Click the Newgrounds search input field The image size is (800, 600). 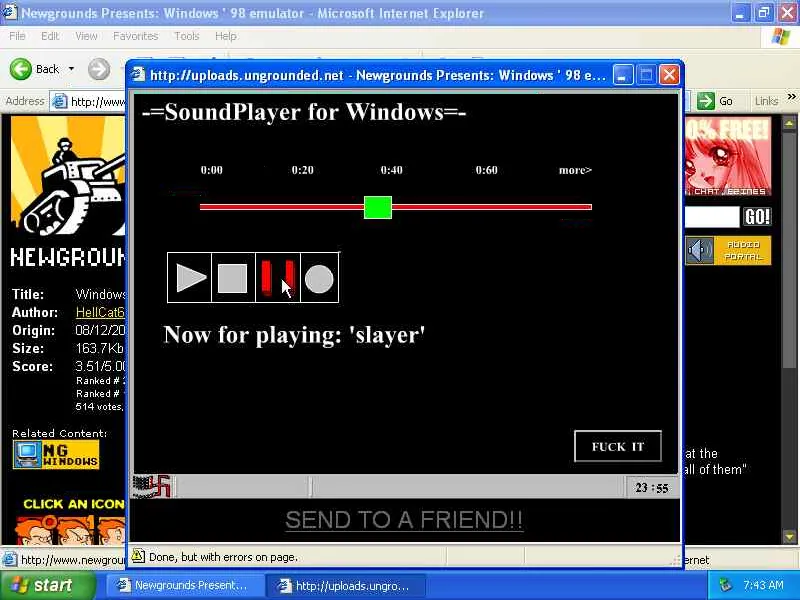point(712,217)
